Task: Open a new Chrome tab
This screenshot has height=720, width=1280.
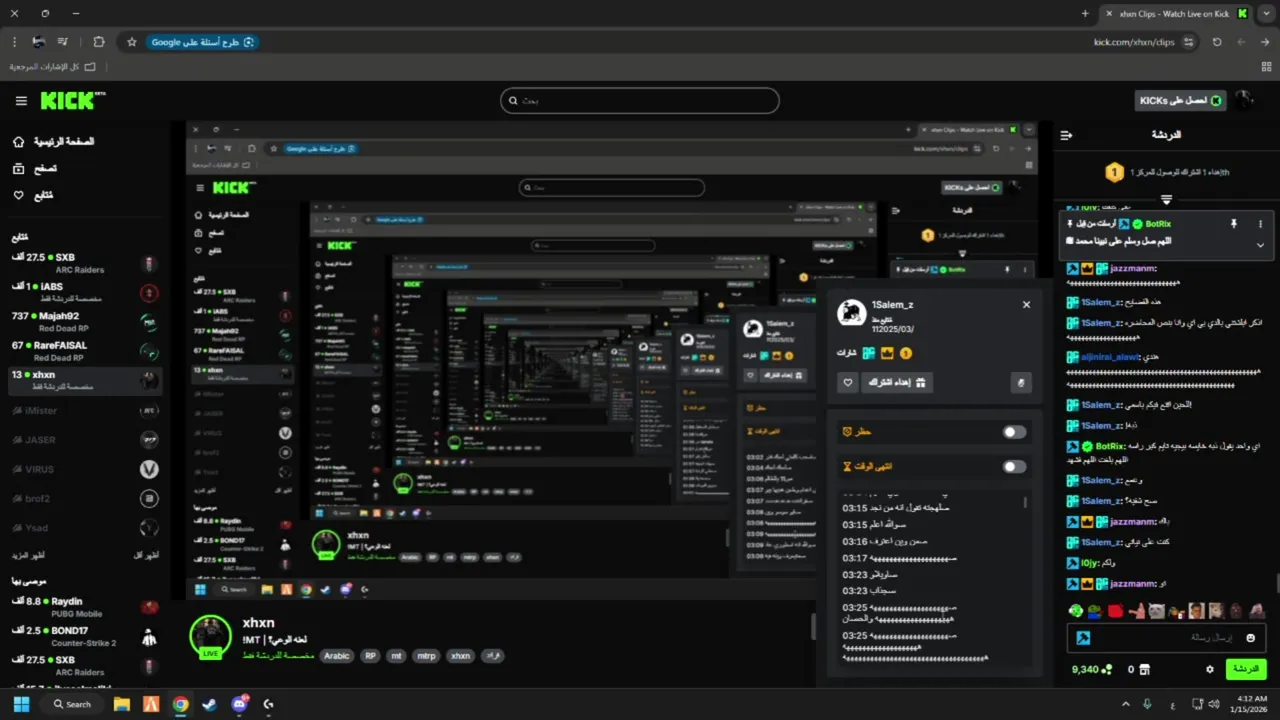Action: coord(1085,14)
